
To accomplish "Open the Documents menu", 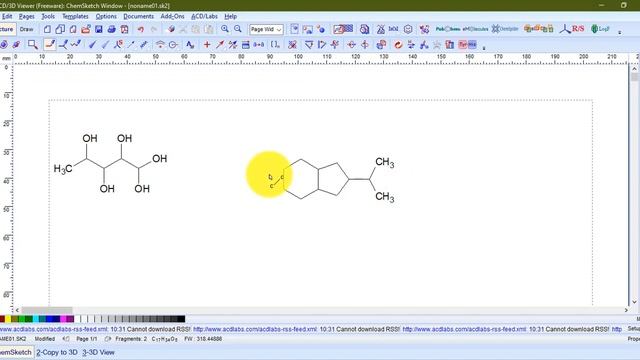I will tap(138, 16).
